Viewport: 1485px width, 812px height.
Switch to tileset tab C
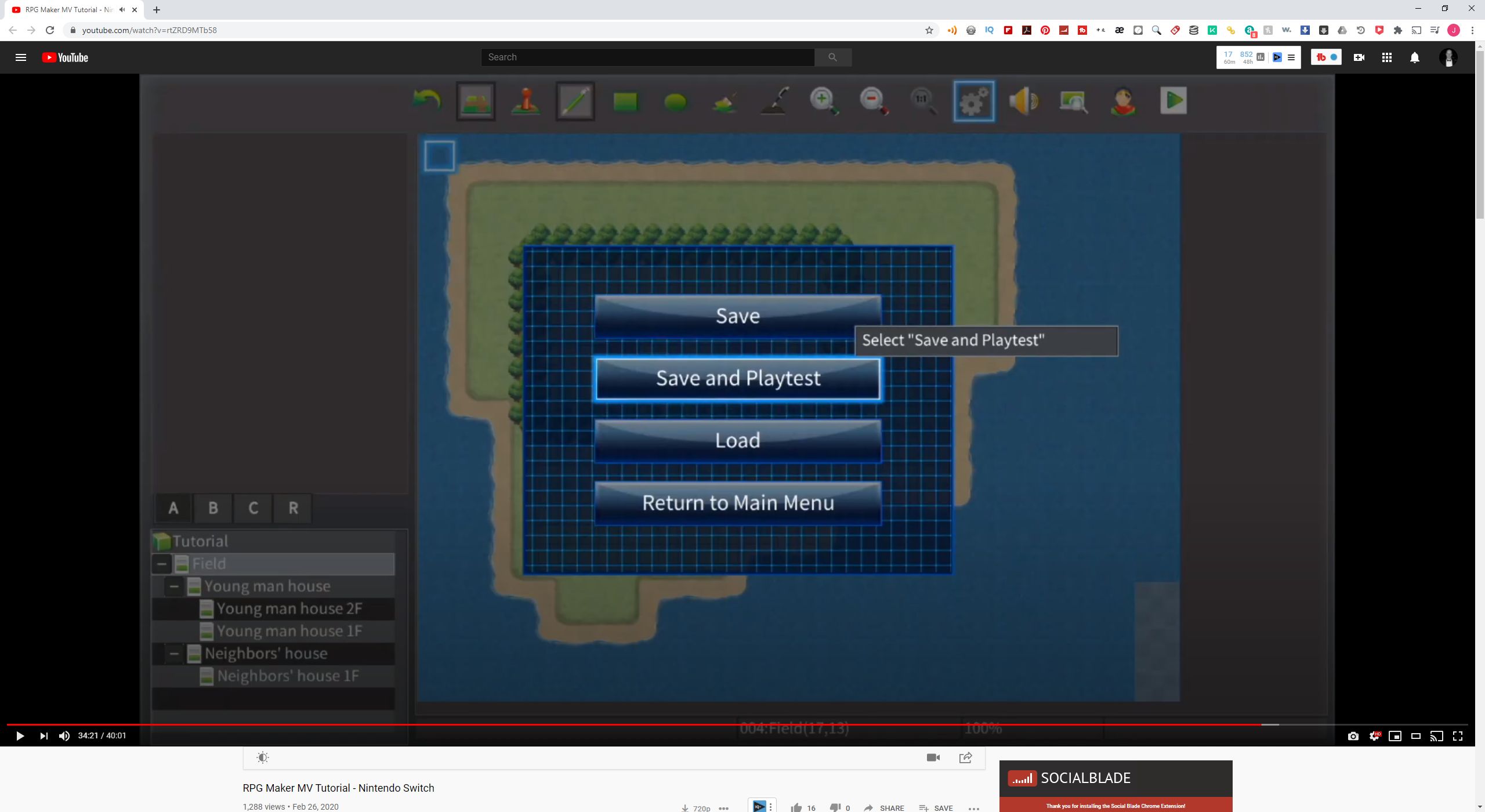click(x=253, y=508)
